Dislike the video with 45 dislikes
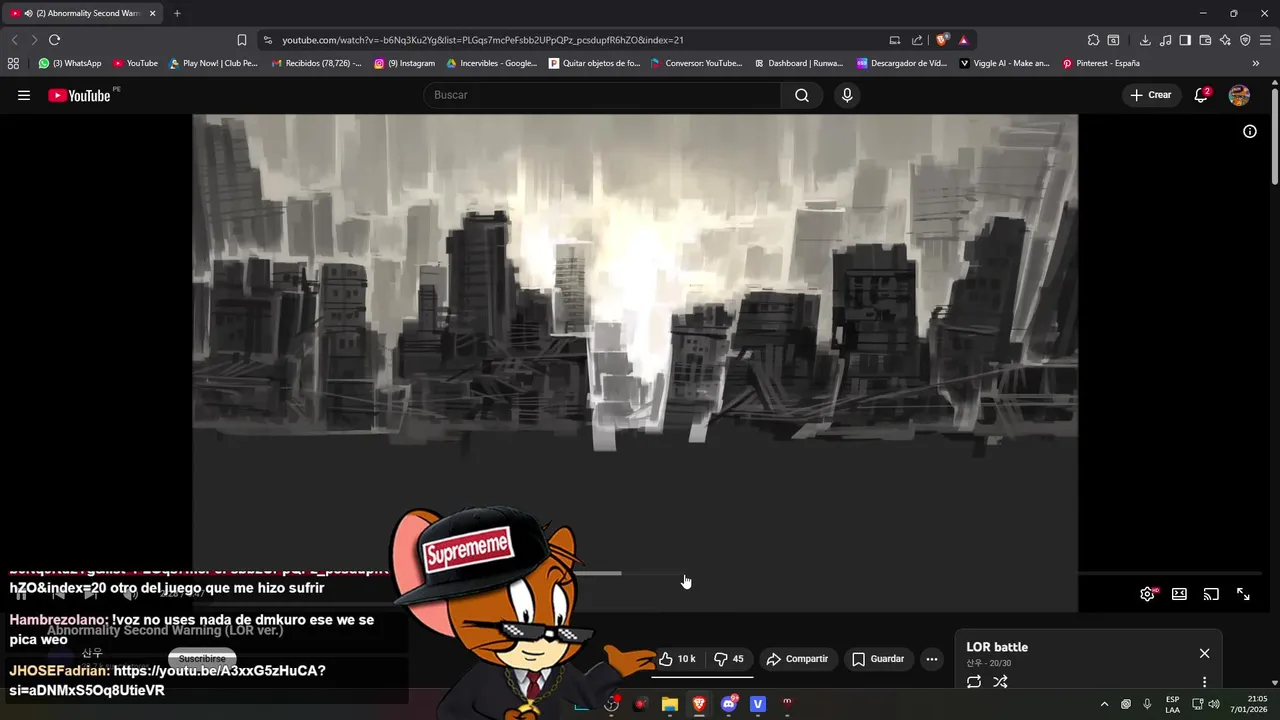This screenshot has height=720, width=1280. pos(729,659)
